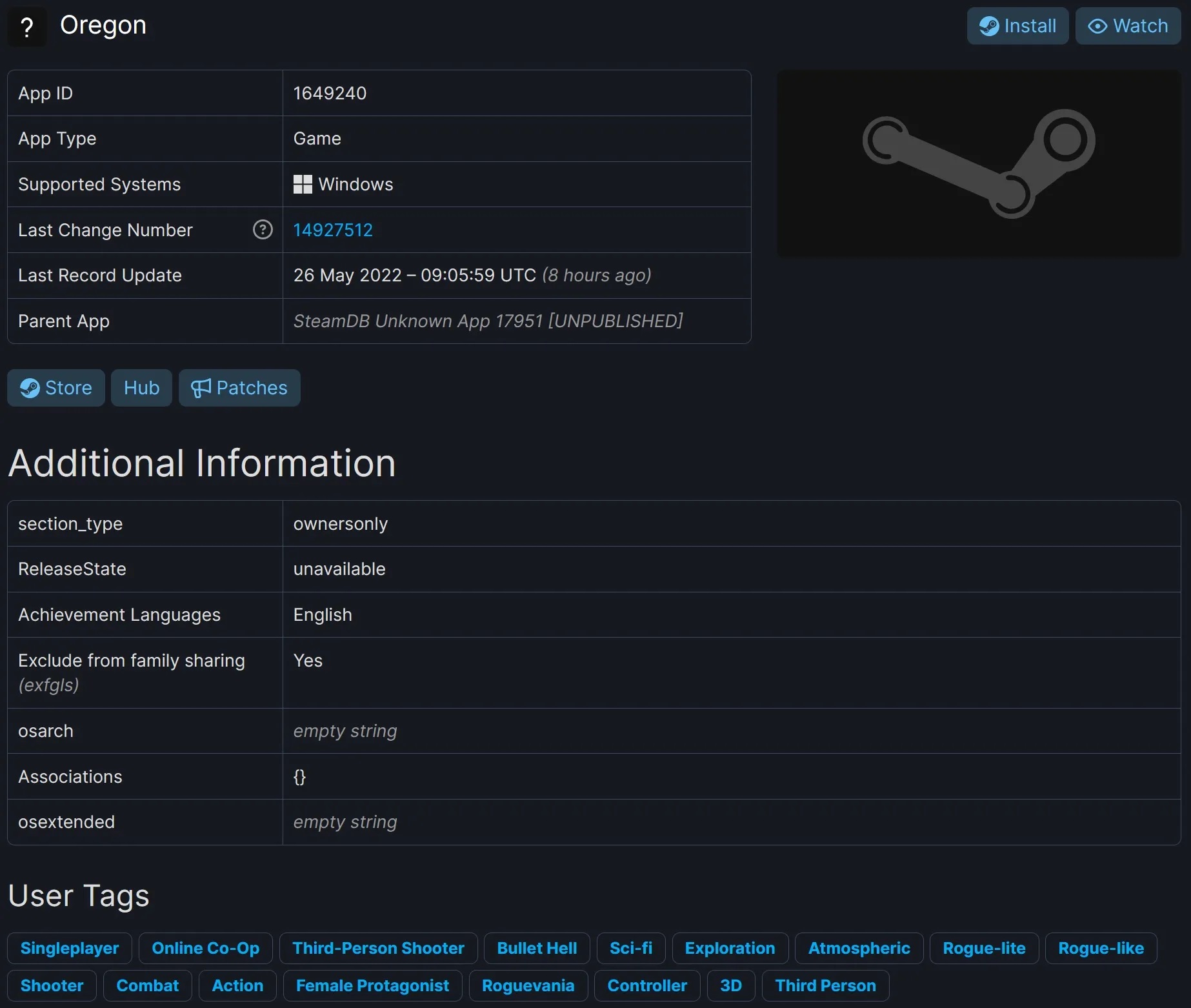The width and height of the screenshot is (1191, 1008).
Task: Select the Exploration tag
Action: click(730, 948)
